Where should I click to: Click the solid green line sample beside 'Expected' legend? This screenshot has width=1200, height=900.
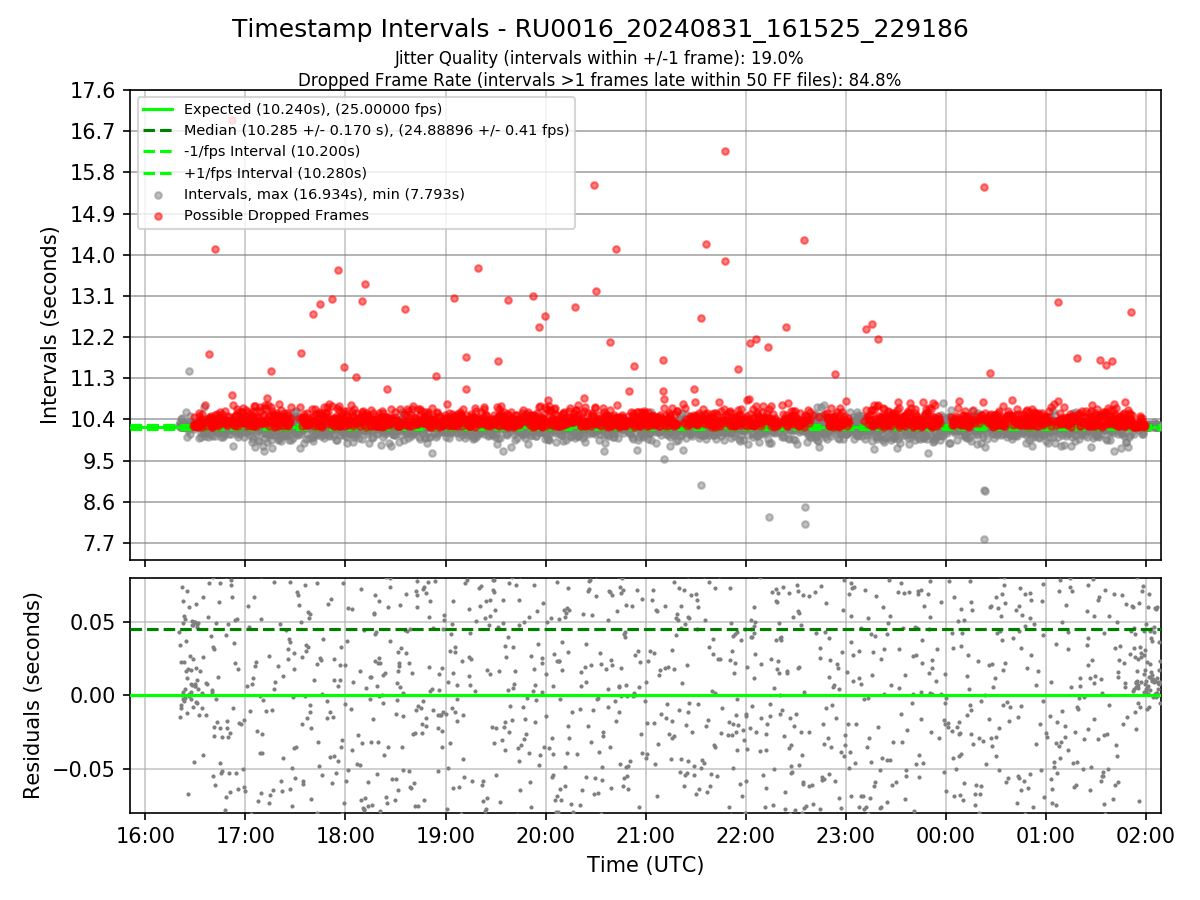[x=159, y=109]
